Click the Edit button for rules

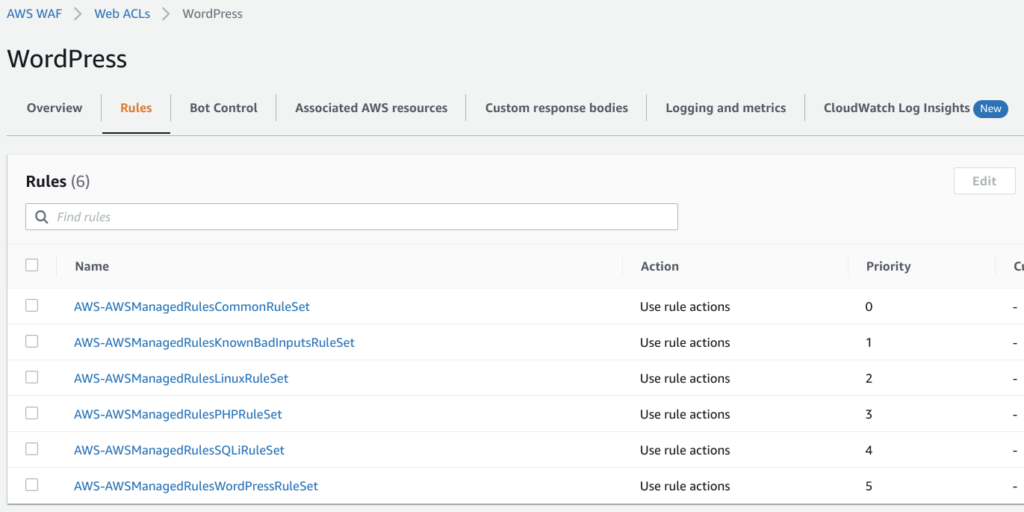984,181
